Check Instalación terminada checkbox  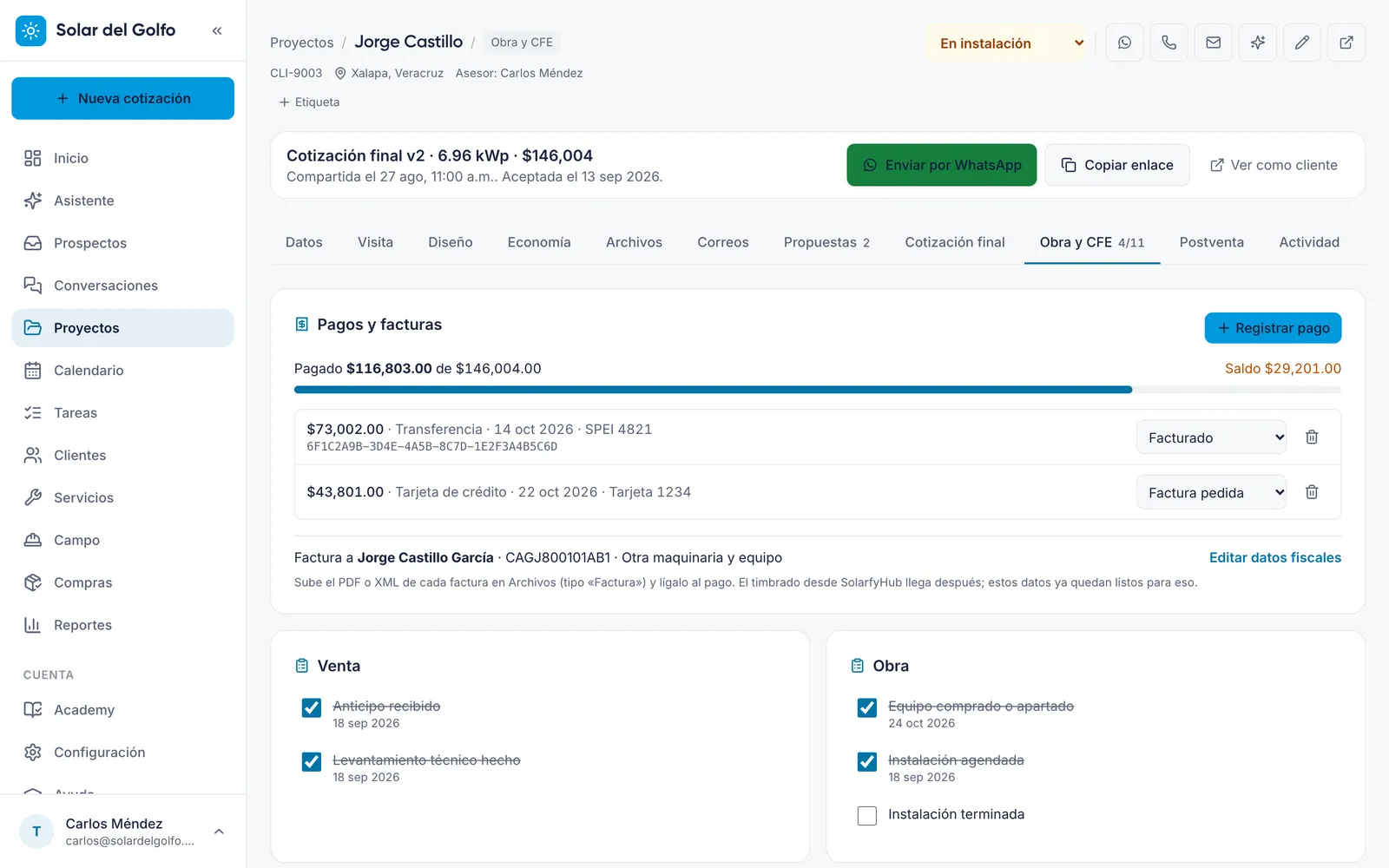point(867,816)
